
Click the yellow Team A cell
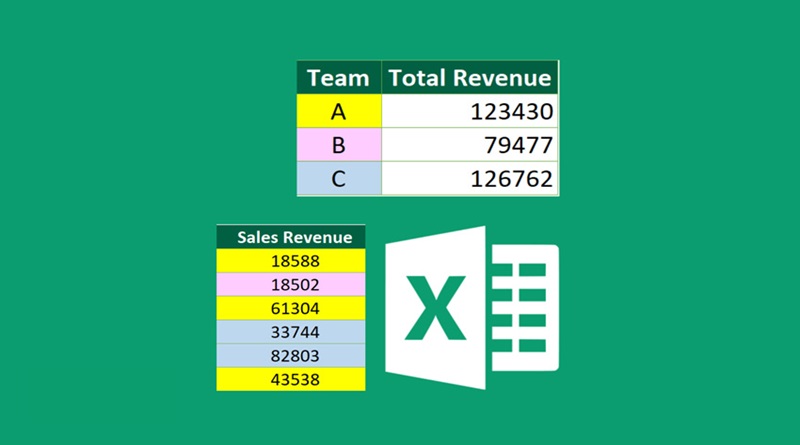tap(338, 111)
